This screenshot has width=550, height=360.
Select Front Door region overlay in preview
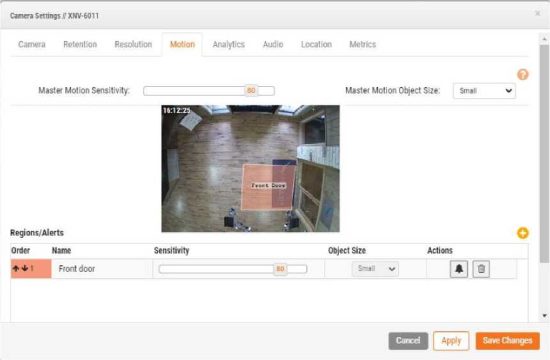(x=268, y=186)
